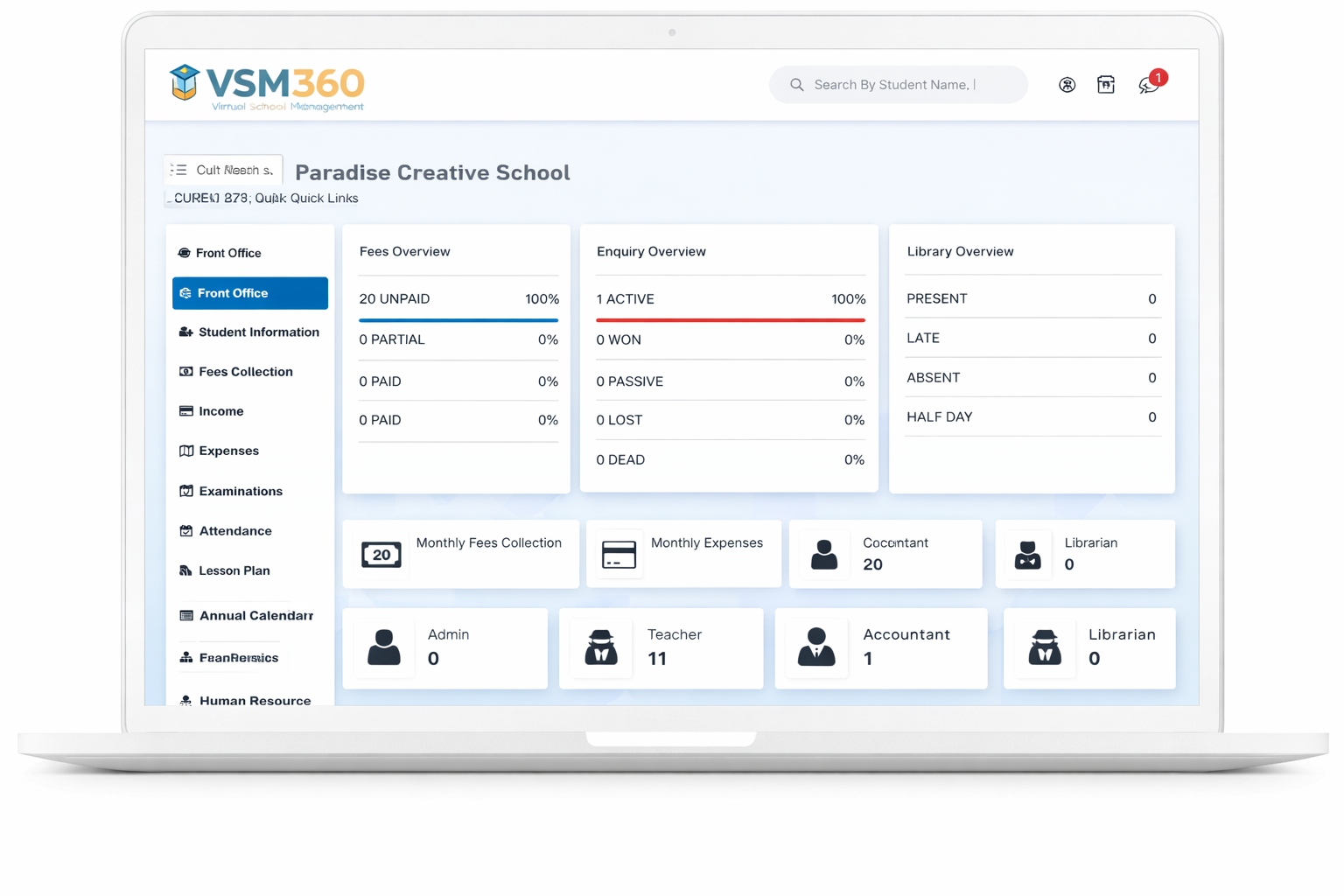Open chat notifications with red badge
Screen dimensions: 1344x896
tap(1149, 85)
